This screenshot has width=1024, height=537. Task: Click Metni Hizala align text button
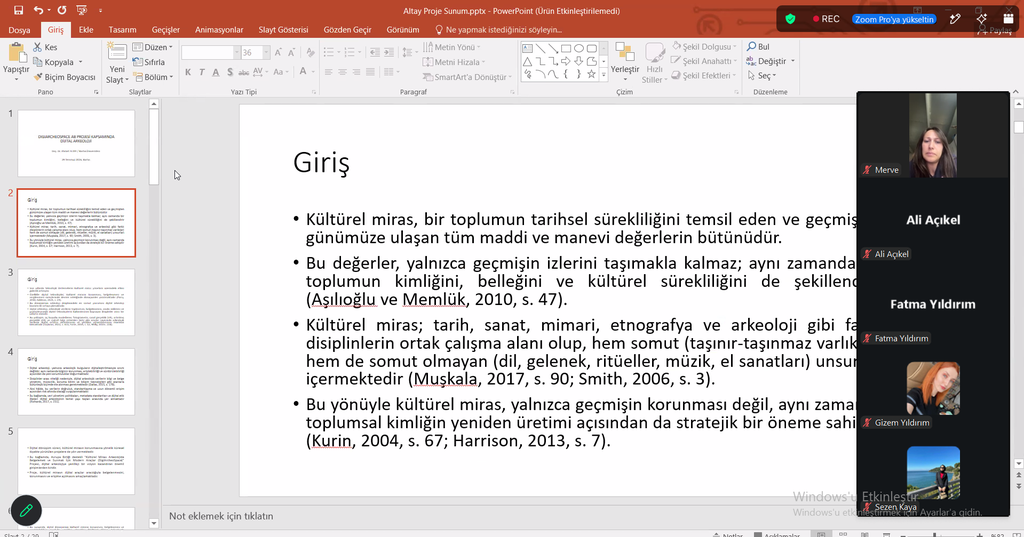(455, 62)
